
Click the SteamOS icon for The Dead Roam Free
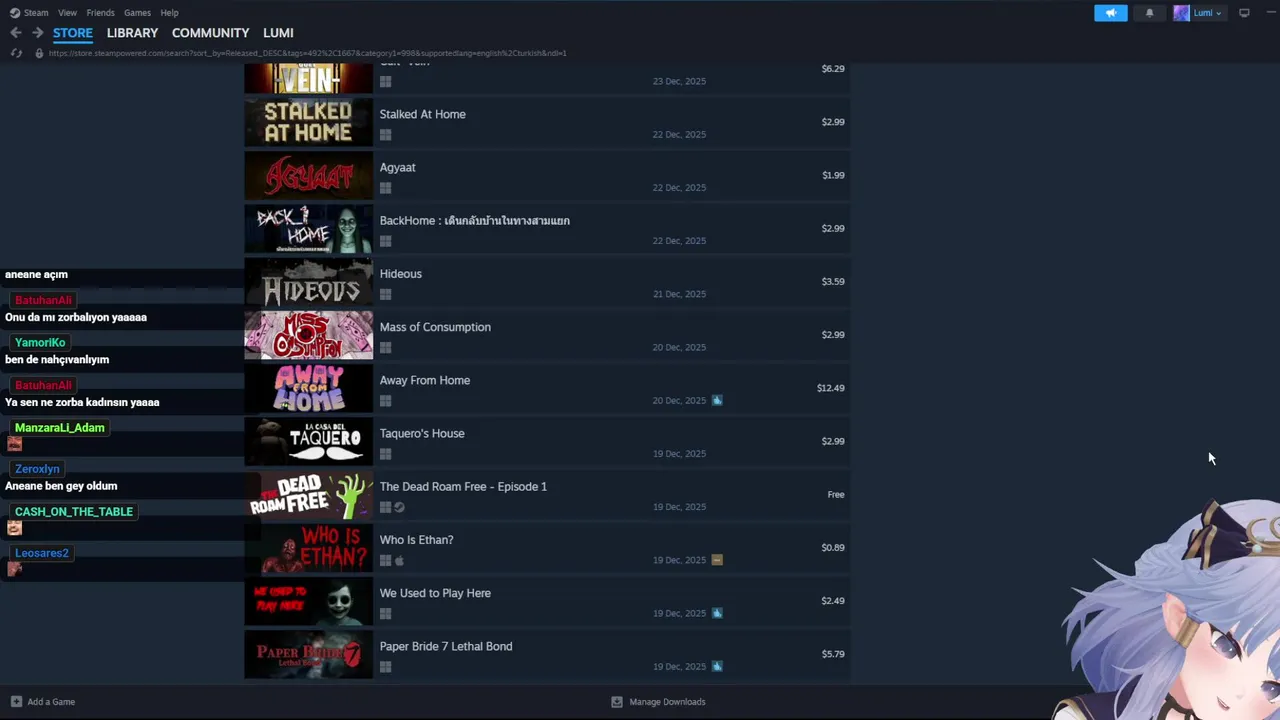click(399, 507)
